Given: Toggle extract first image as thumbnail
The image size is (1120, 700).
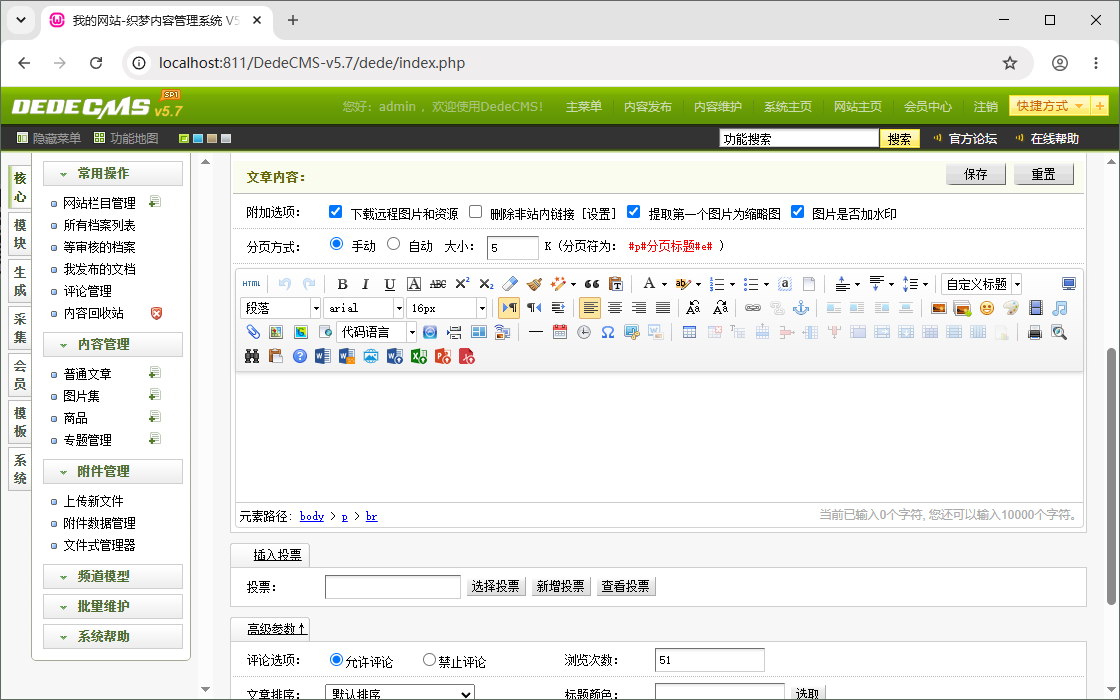Looking at the screenshot, I should pyautogui.click(x=634, y=211).
